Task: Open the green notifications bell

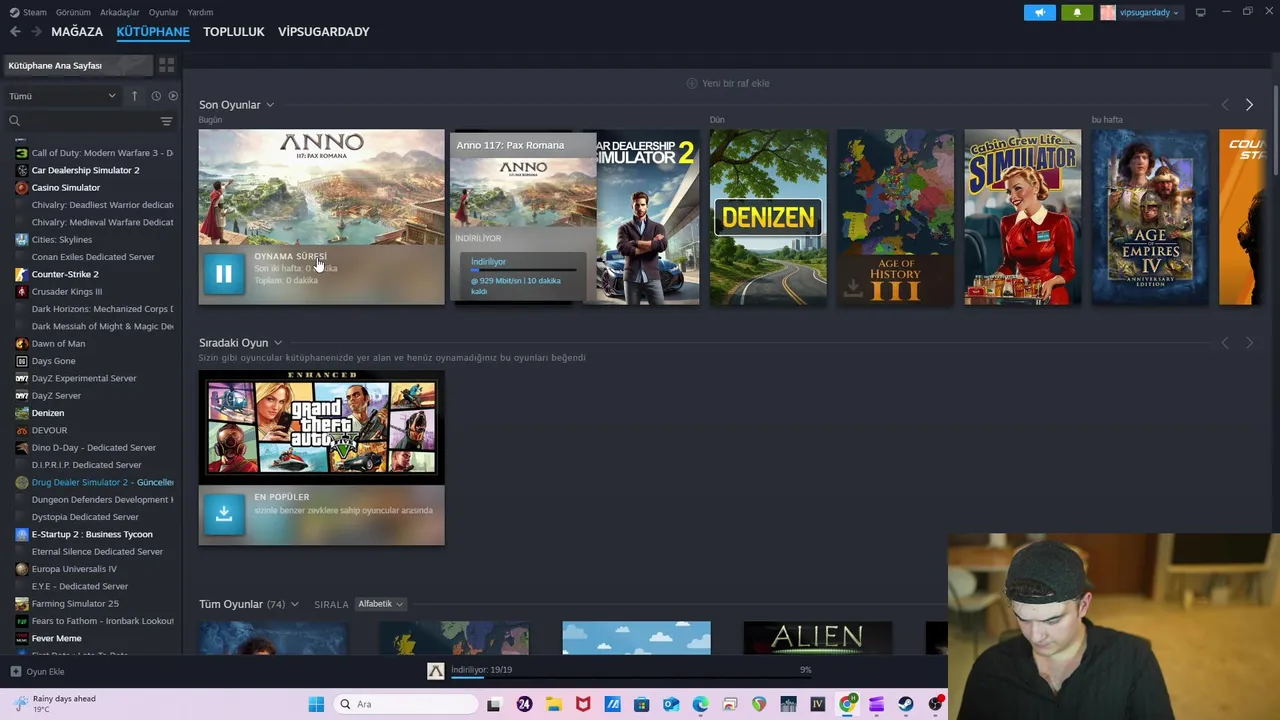Action: [1076, 12]
